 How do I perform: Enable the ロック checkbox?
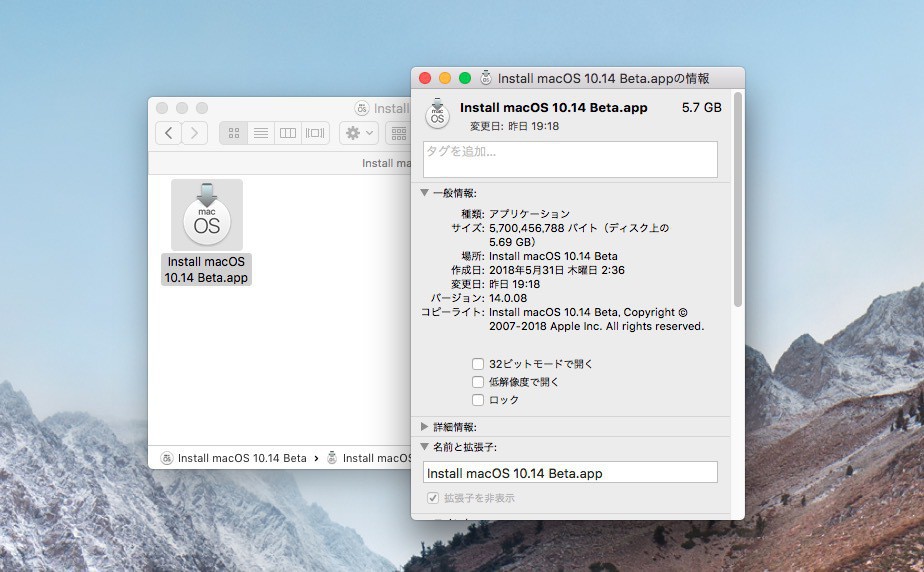478,400
